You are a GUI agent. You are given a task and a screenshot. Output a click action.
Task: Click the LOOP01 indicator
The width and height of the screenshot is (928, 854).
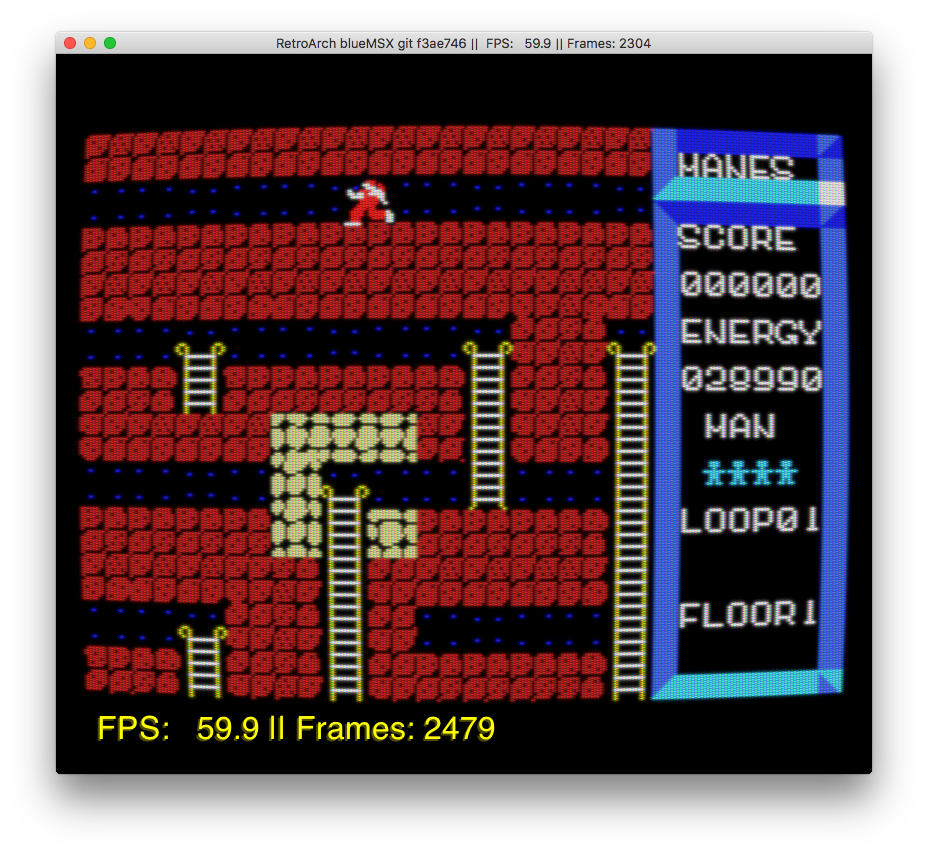tap(749, 520)
